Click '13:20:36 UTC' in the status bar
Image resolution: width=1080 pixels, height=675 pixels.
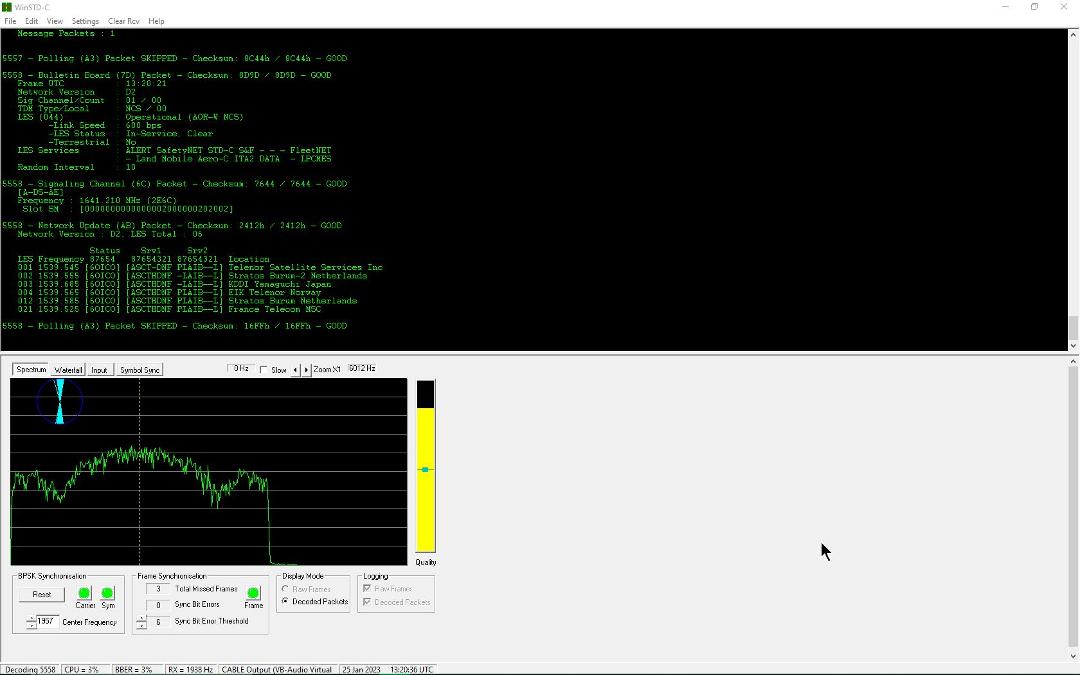click(412, 669)
